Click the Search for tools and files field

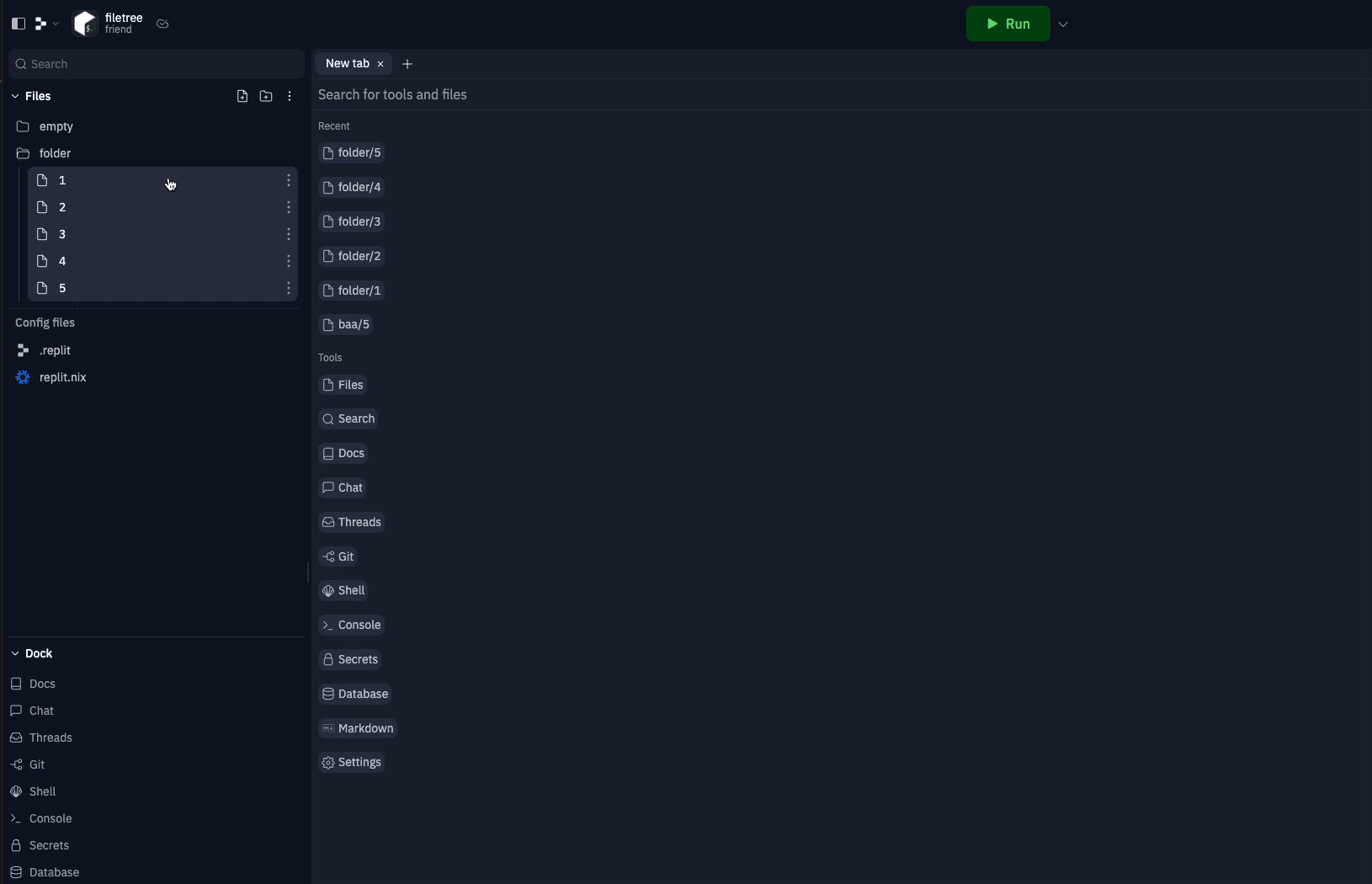842,94
